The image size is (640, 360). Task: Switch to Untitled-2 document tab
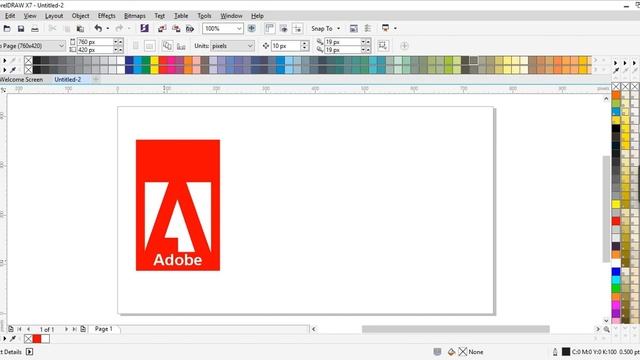pos(68,80)
